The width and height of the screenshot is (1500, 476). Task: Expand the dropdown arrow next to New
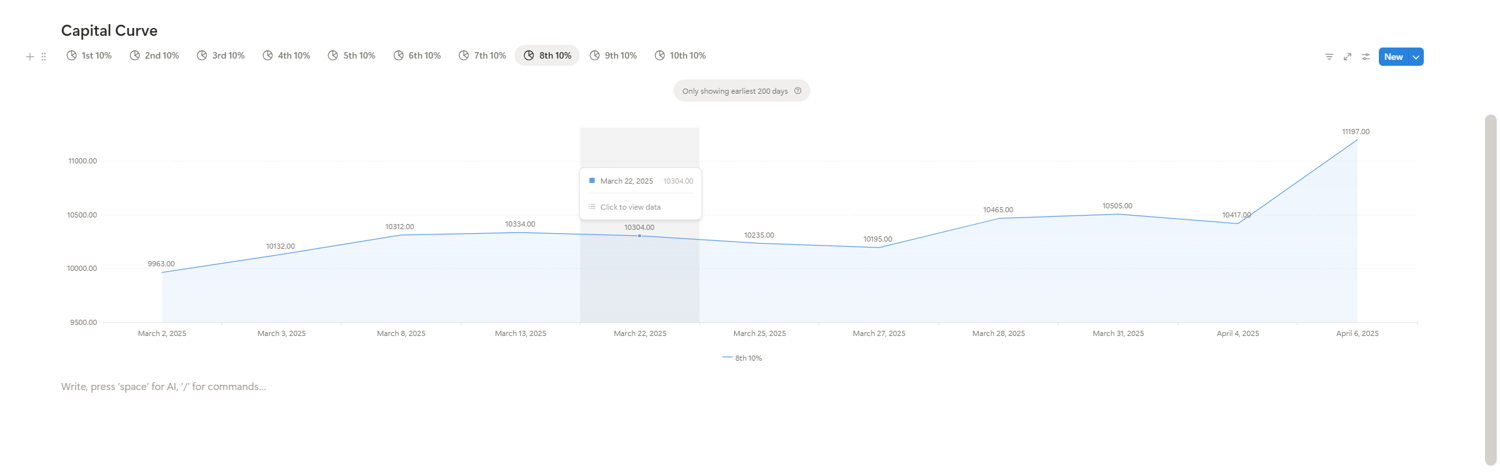tap(1416, 57)
